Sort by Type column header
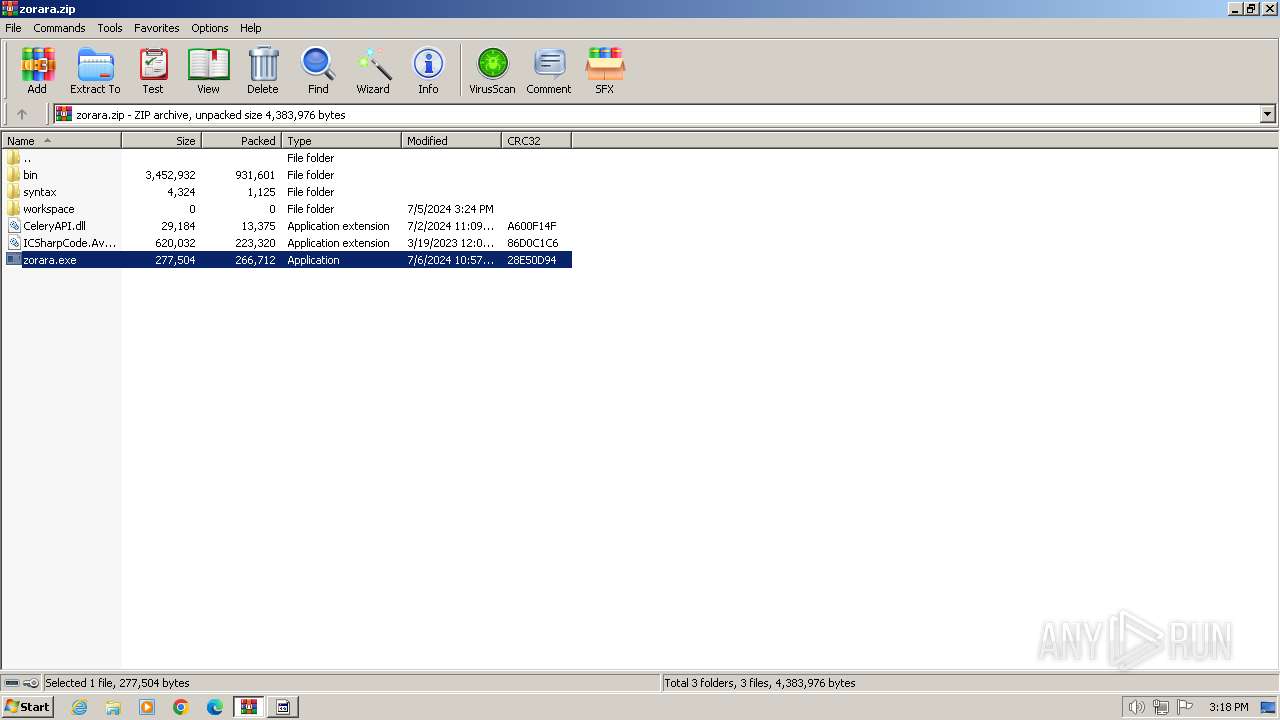 (342, 141)
